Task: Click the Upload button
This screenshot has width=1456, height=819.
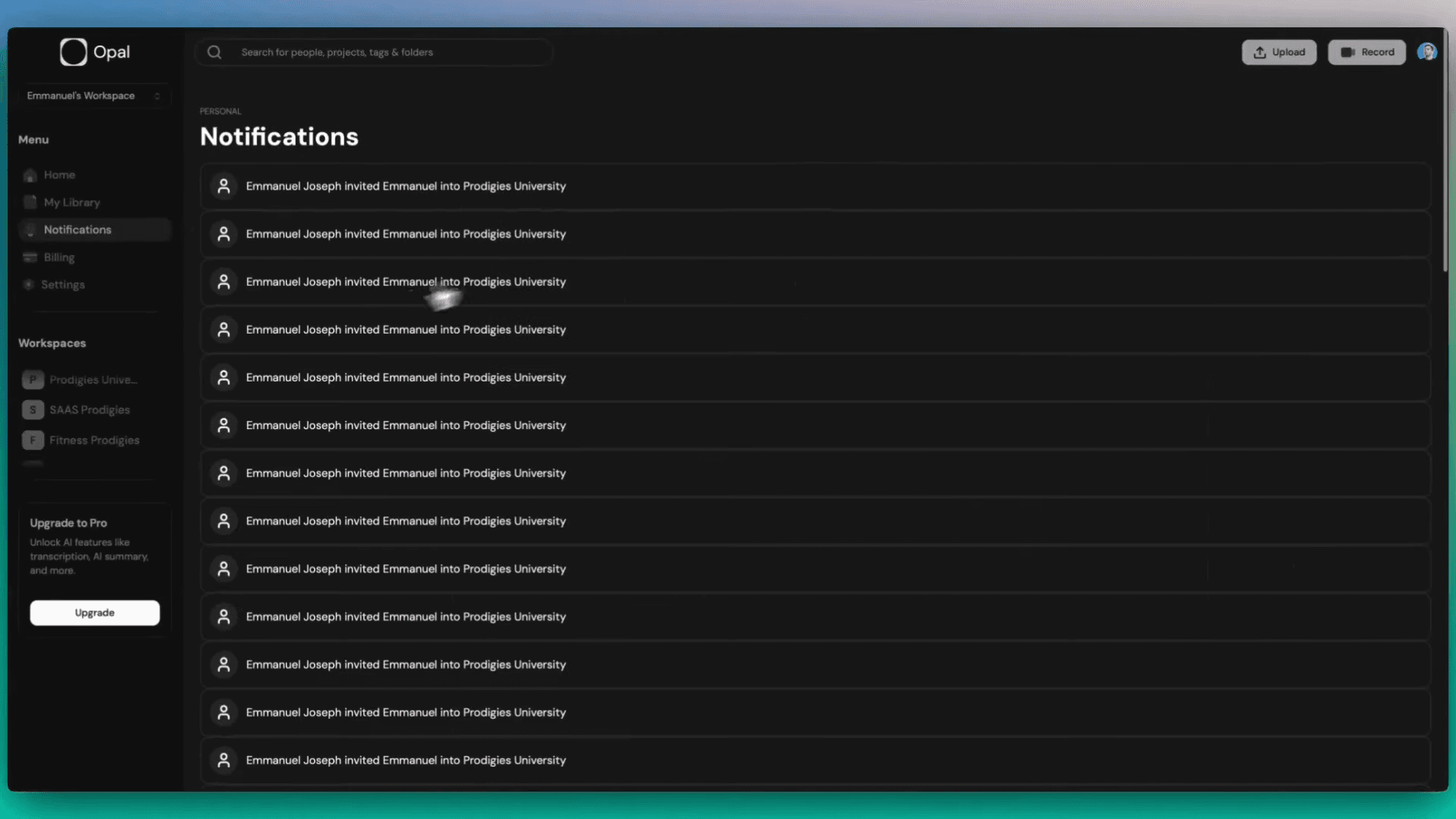Action: [1279, 52]
